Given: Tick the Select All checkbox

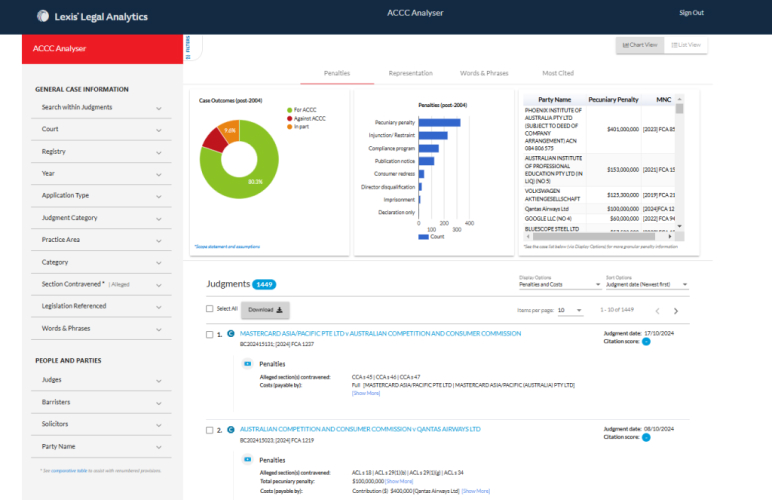Looking at the screenshot, I should (209, 309).
